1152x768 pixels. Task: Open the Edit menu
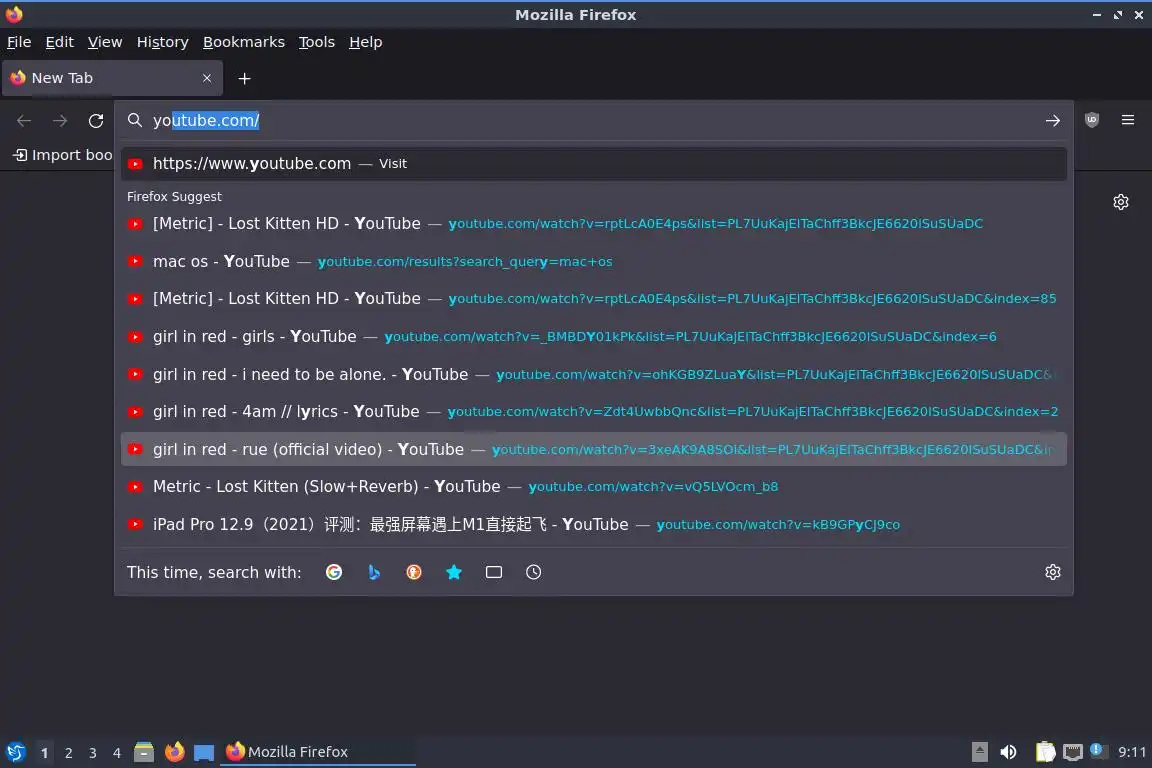click(x=60, y=42)
